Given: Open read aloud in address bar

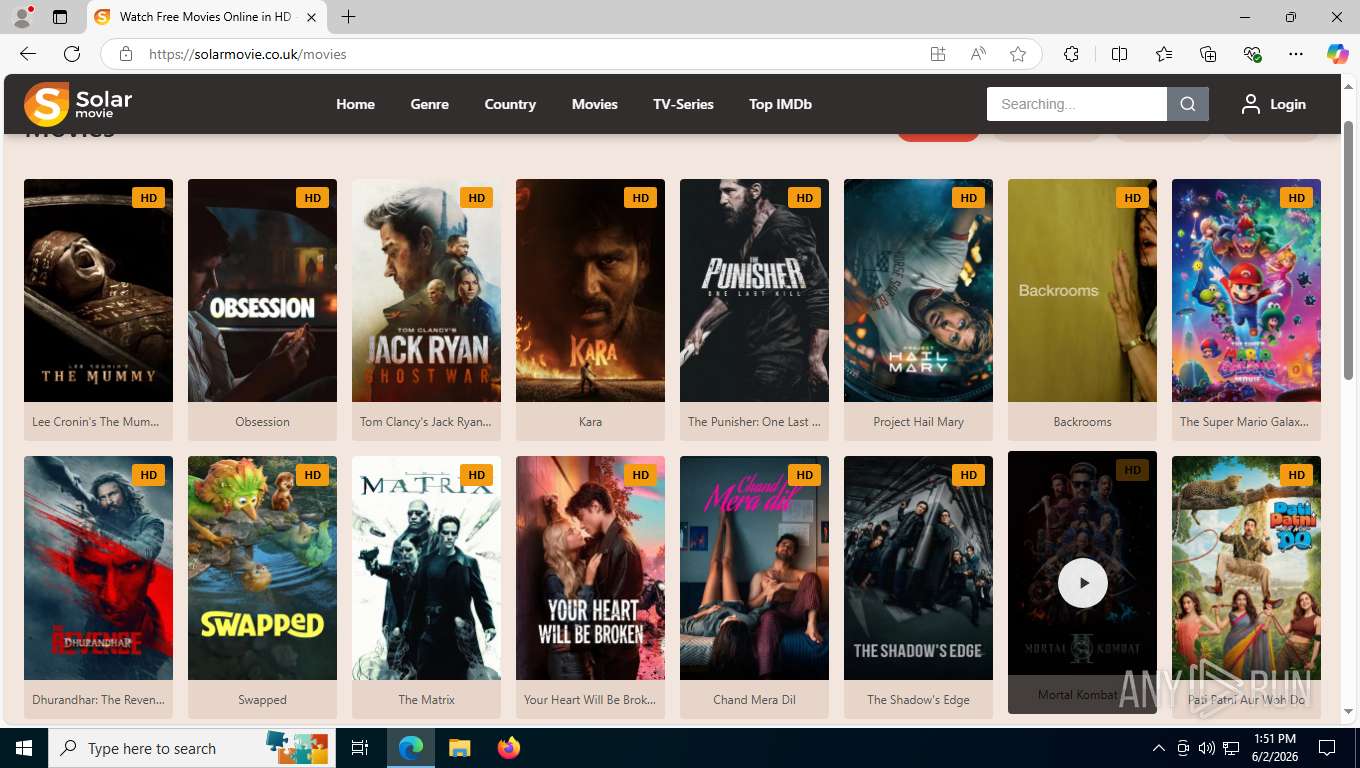Looking at the screenshot, I should [x=978, y=54].
